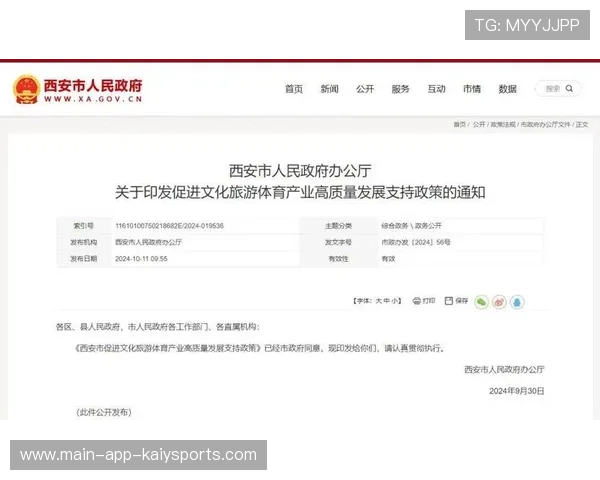Go to 首页 in the breadcrumb
This screenshot has height=480, width=600.
(x=460, y=124)
